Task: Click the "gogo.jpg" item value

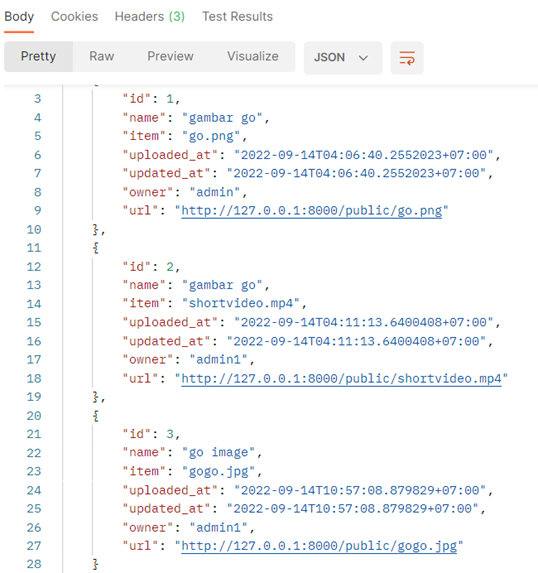Action: click(x=218, y=471)
